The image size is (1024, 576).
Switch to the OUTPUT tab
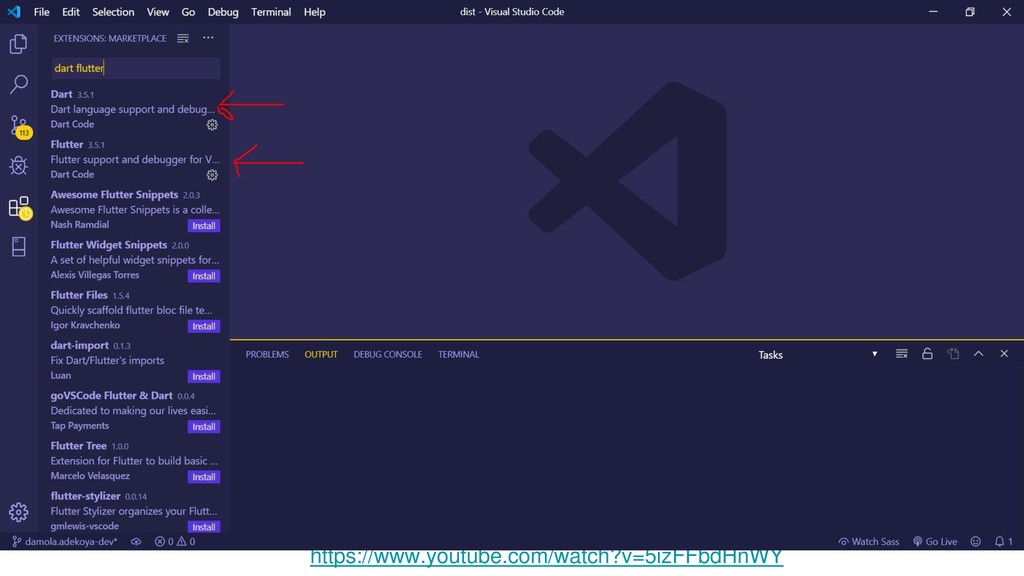tap(321, 354)
